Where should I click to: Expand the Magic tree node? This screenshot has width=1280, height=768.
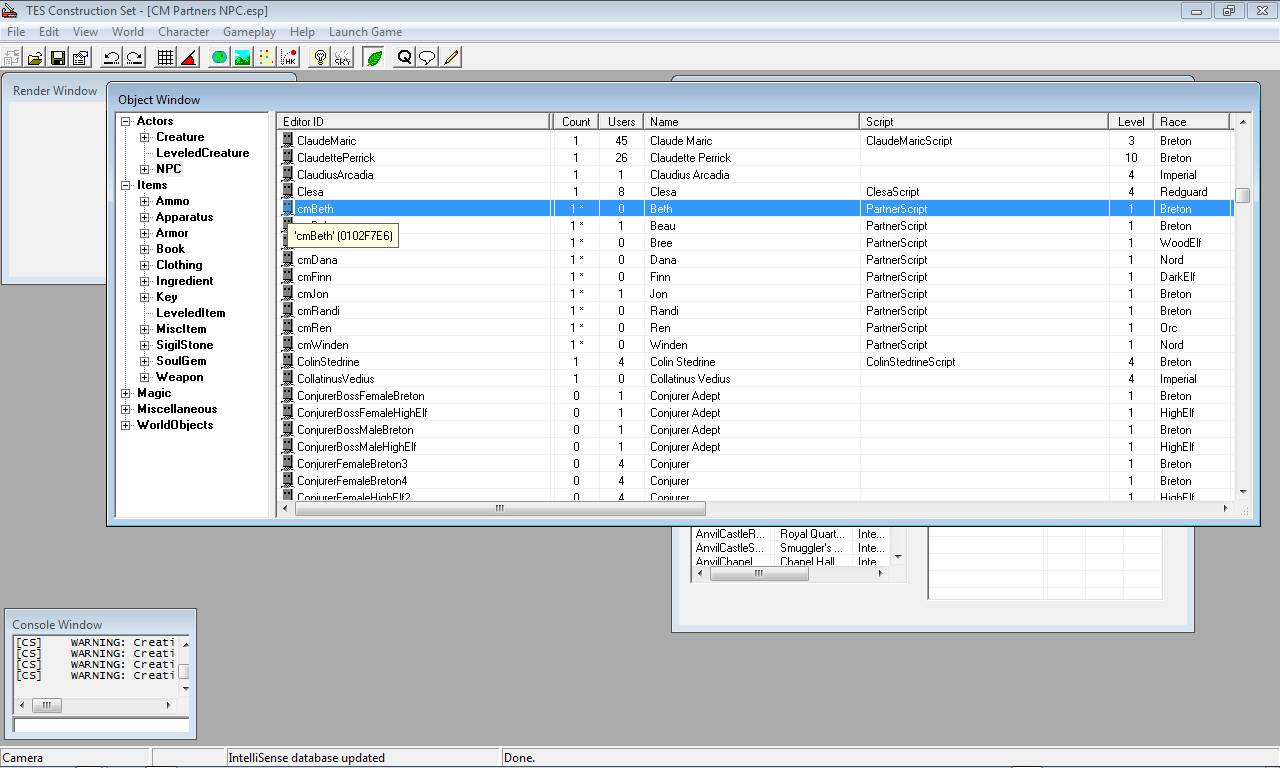[x=127, y=393]
